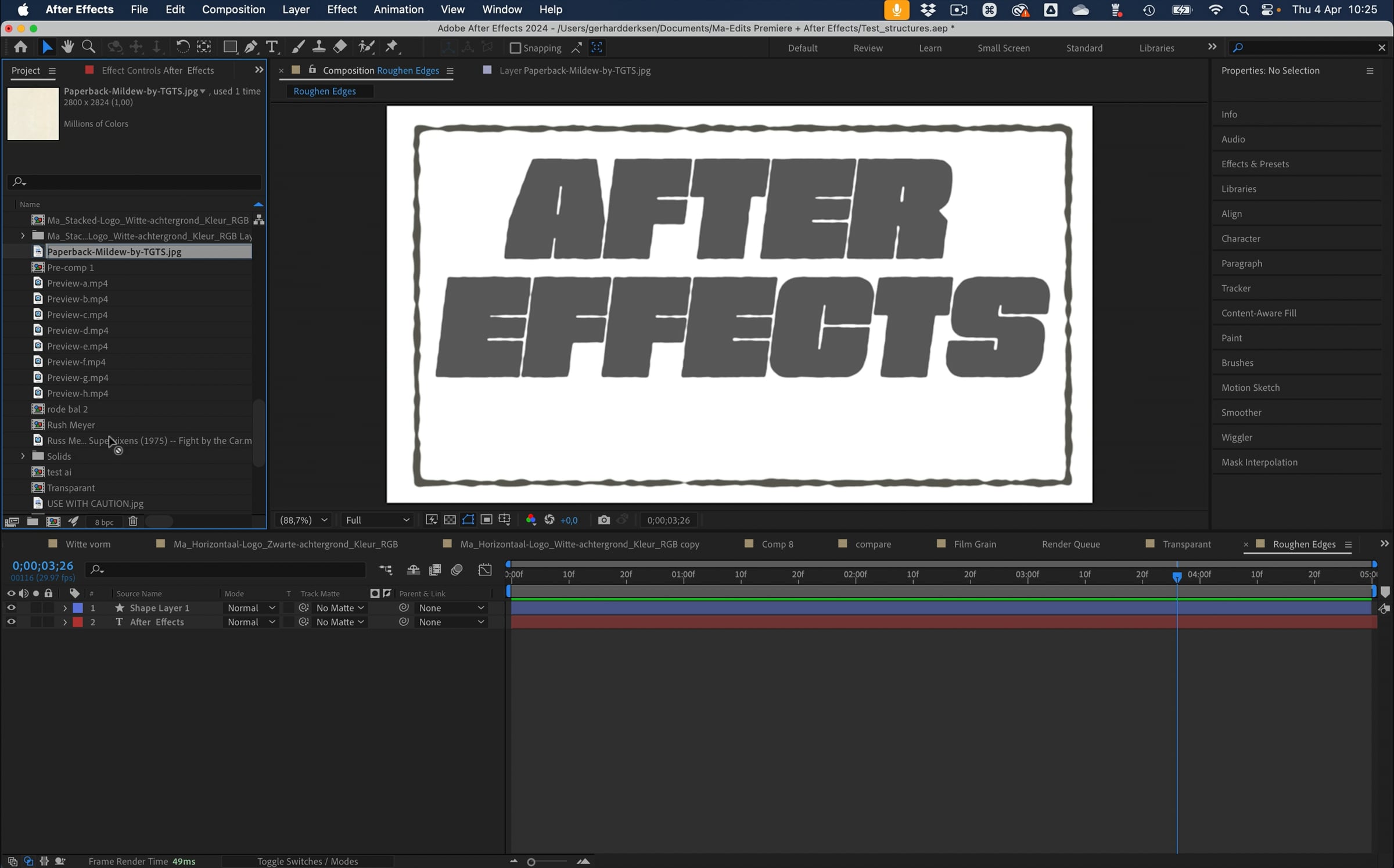Select the Brush tool

coord(298,47)
